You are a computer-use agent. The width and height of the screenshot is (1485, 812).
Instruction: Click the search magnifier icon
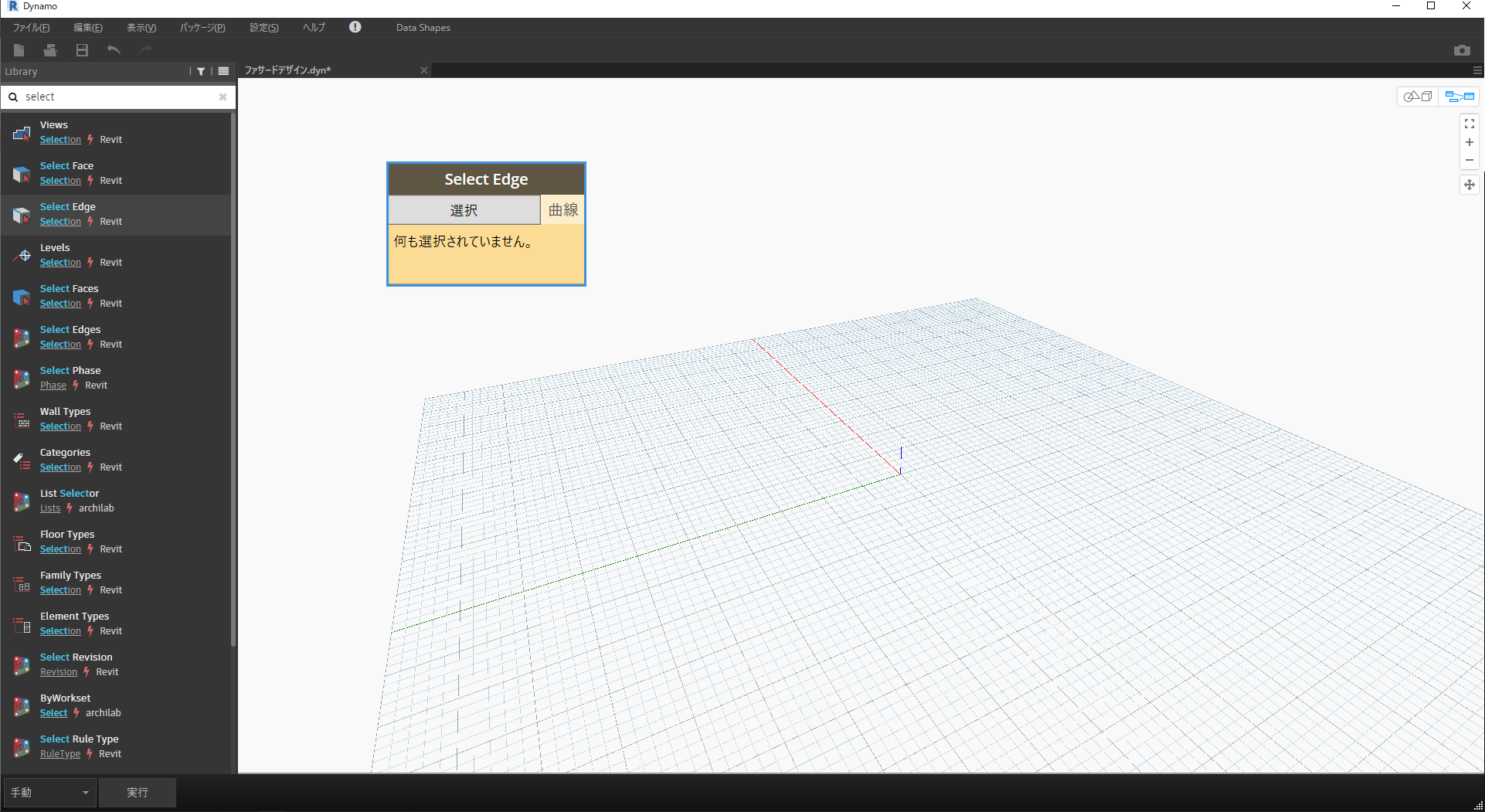[x=13, y=97]
